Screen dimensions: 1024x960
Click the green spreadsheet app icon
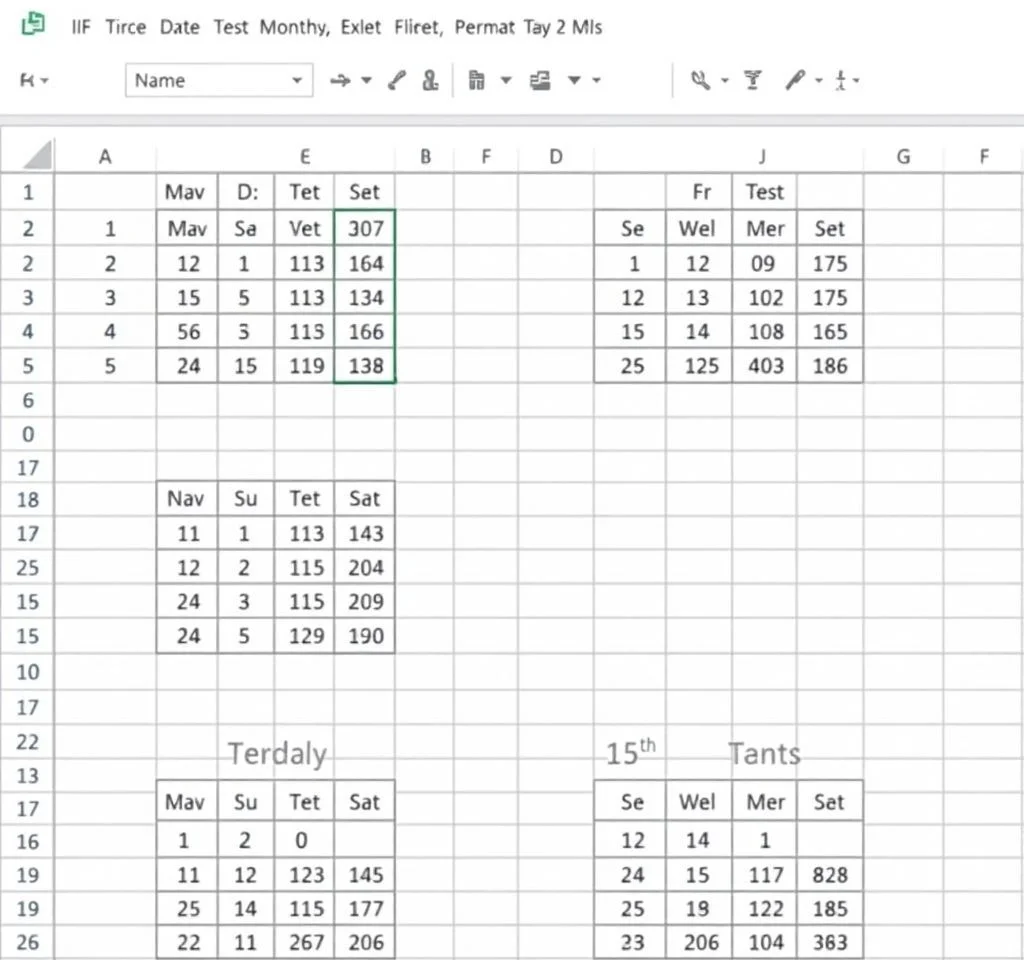(x=34, y=26)
